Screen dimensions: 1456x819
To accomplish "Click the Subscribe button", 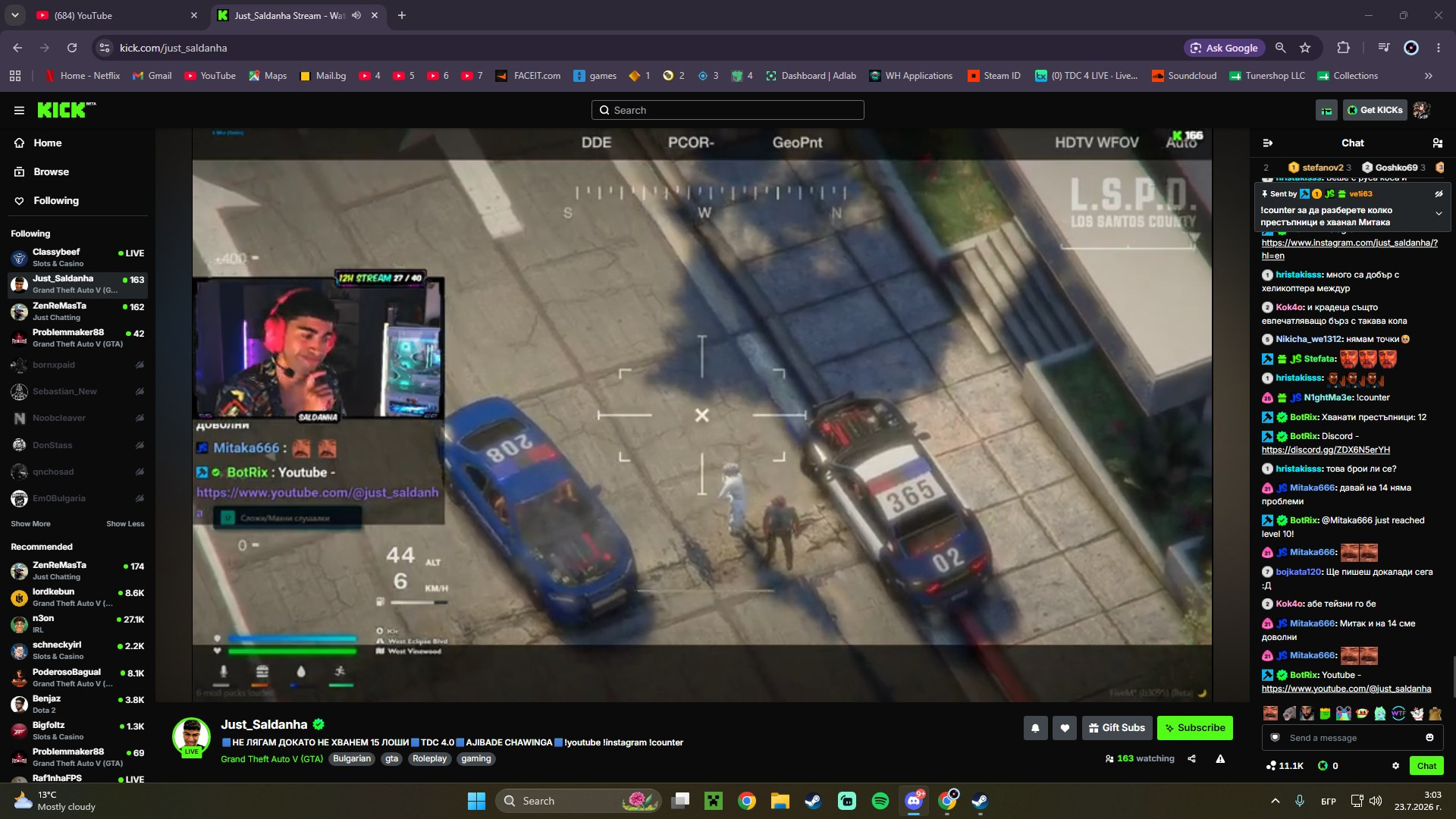I will [x=1195, y=728].
